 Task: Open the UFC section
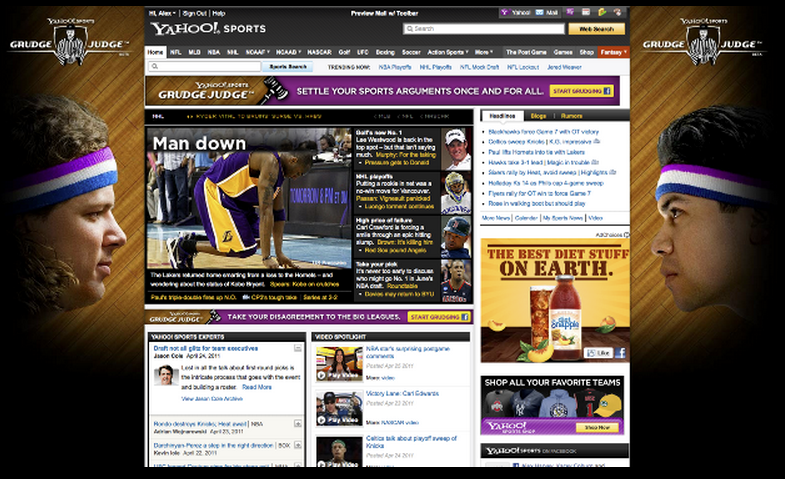tap(363, 52)
